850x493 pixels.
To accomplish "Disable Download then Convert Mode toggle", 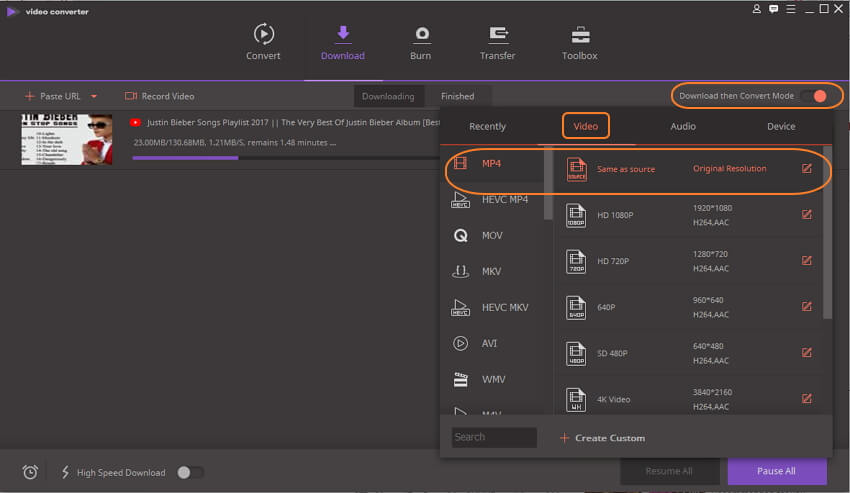I will (x=814, y=96).
